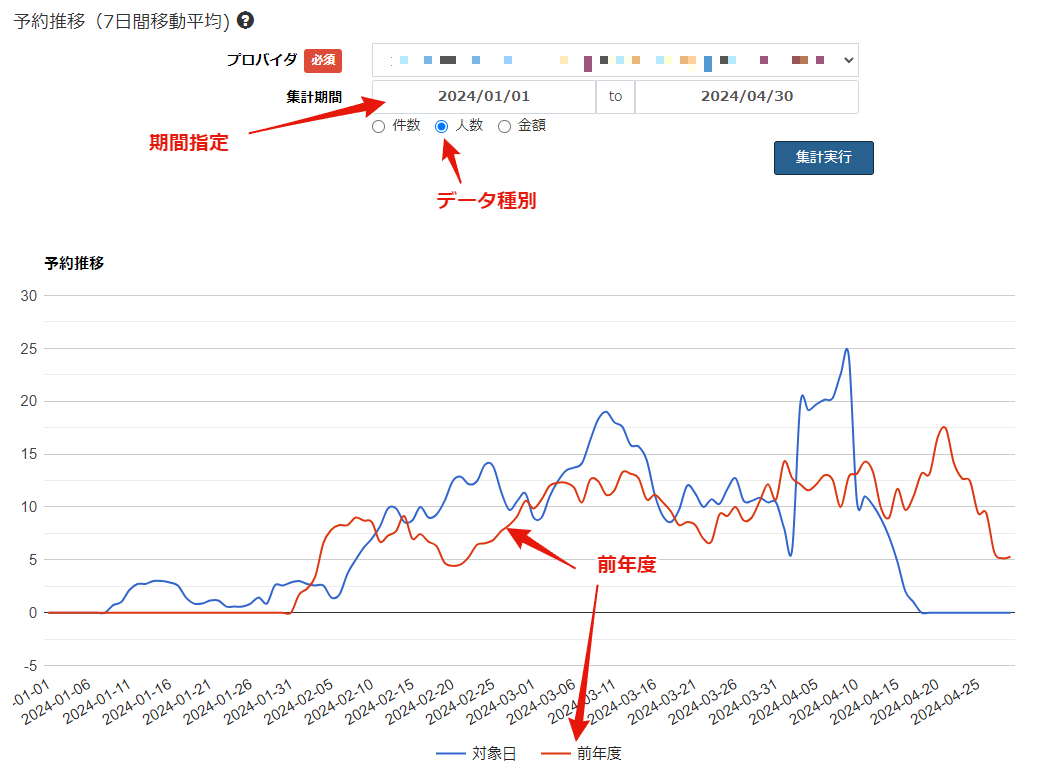Open help icon beside 予約推移 title

coord(245,21)
